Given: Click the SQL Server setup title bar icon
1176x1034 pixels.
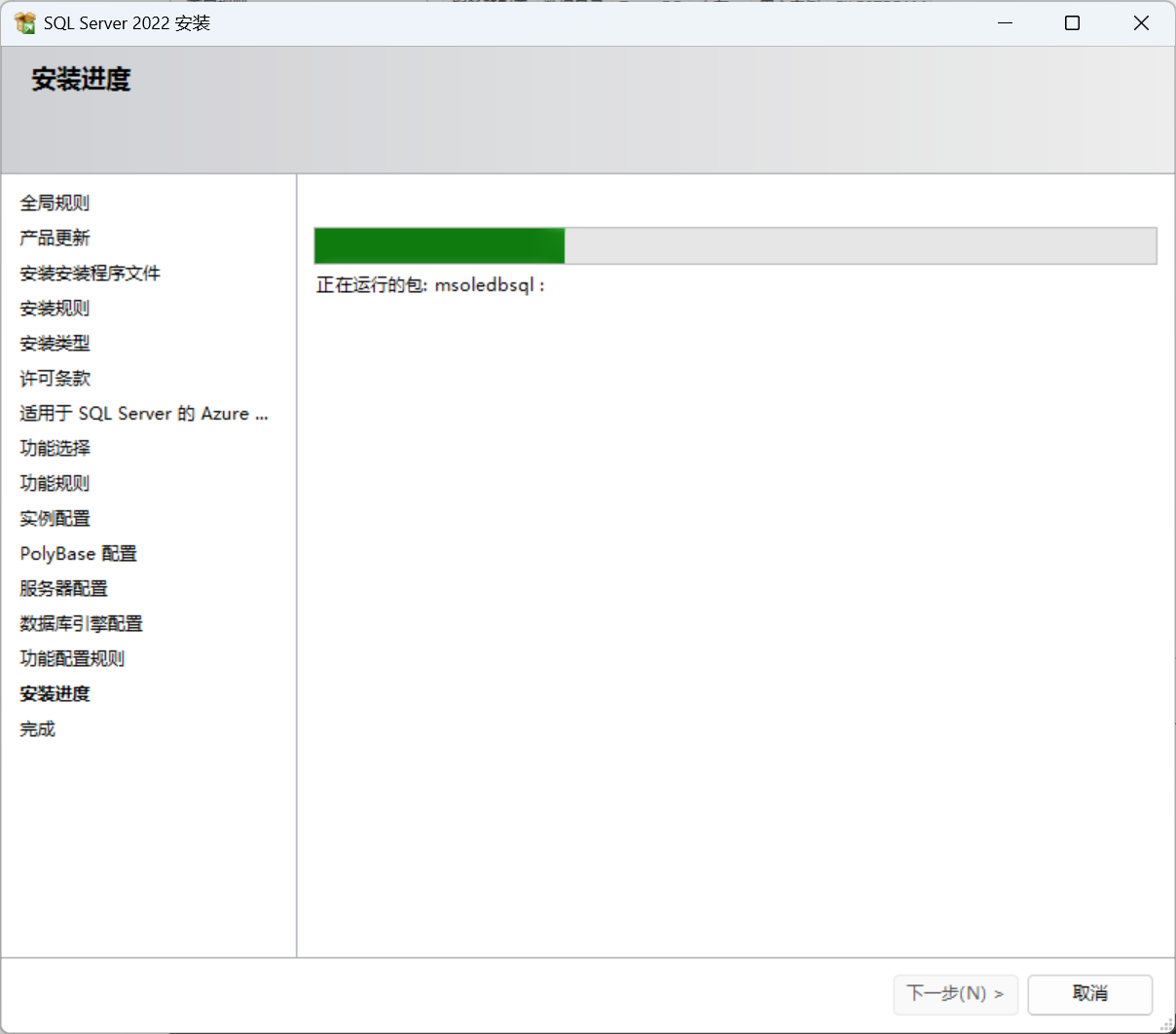Looking at the screenshot, I should point(25,22).
